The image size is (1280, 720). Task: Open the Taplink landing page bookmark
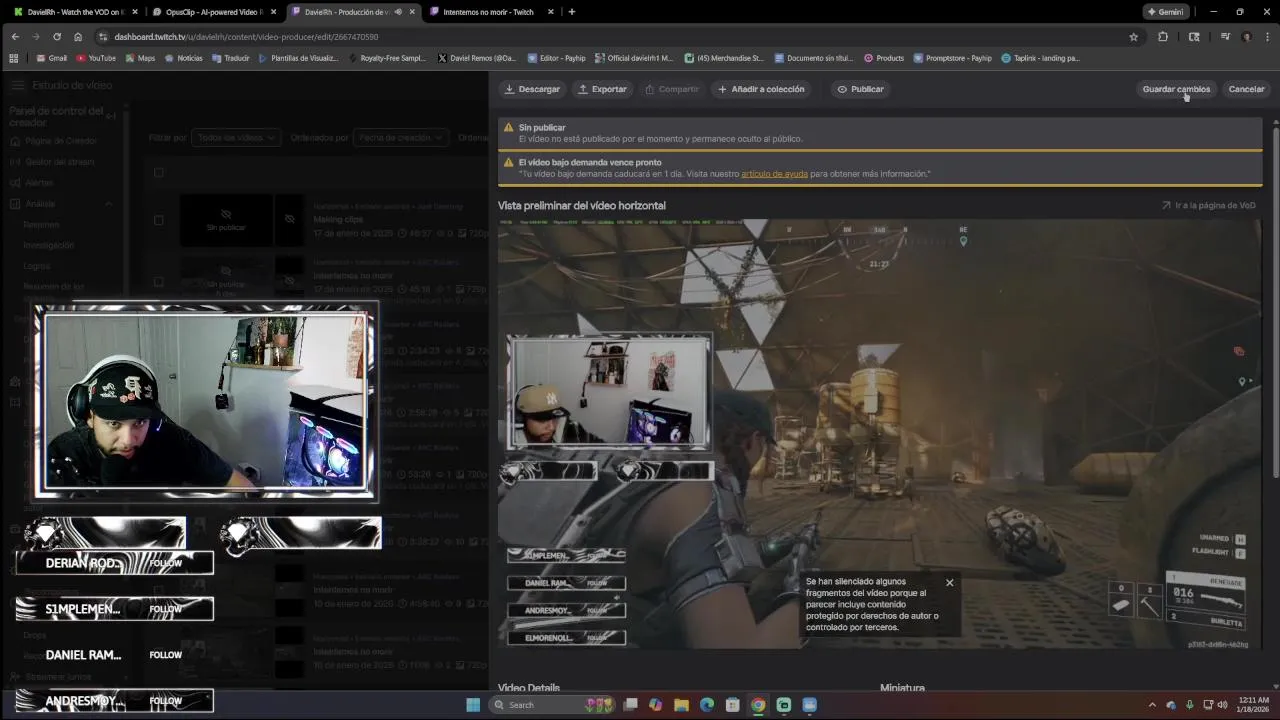coord(1041,58)
